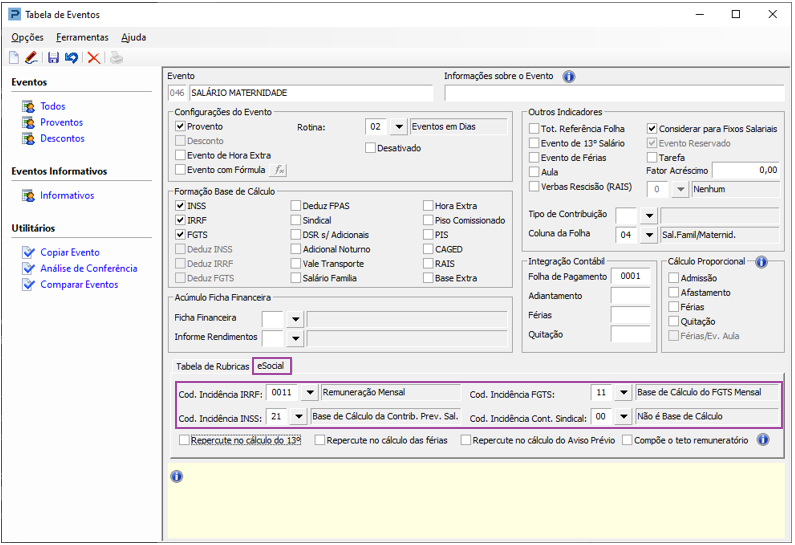Click the Undo arrow toolbar icon

71,58
